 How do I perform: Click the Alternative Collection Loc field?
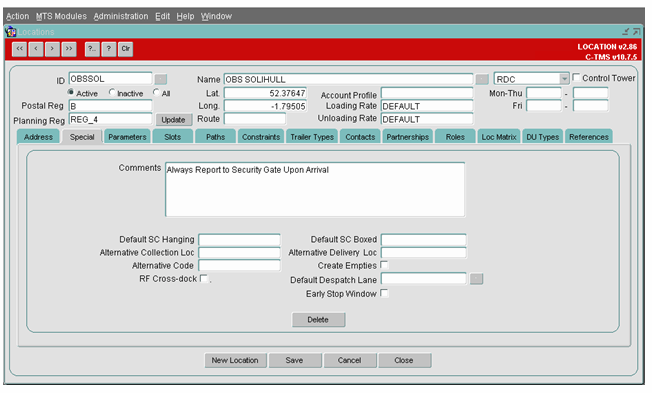tap(240, 252)
